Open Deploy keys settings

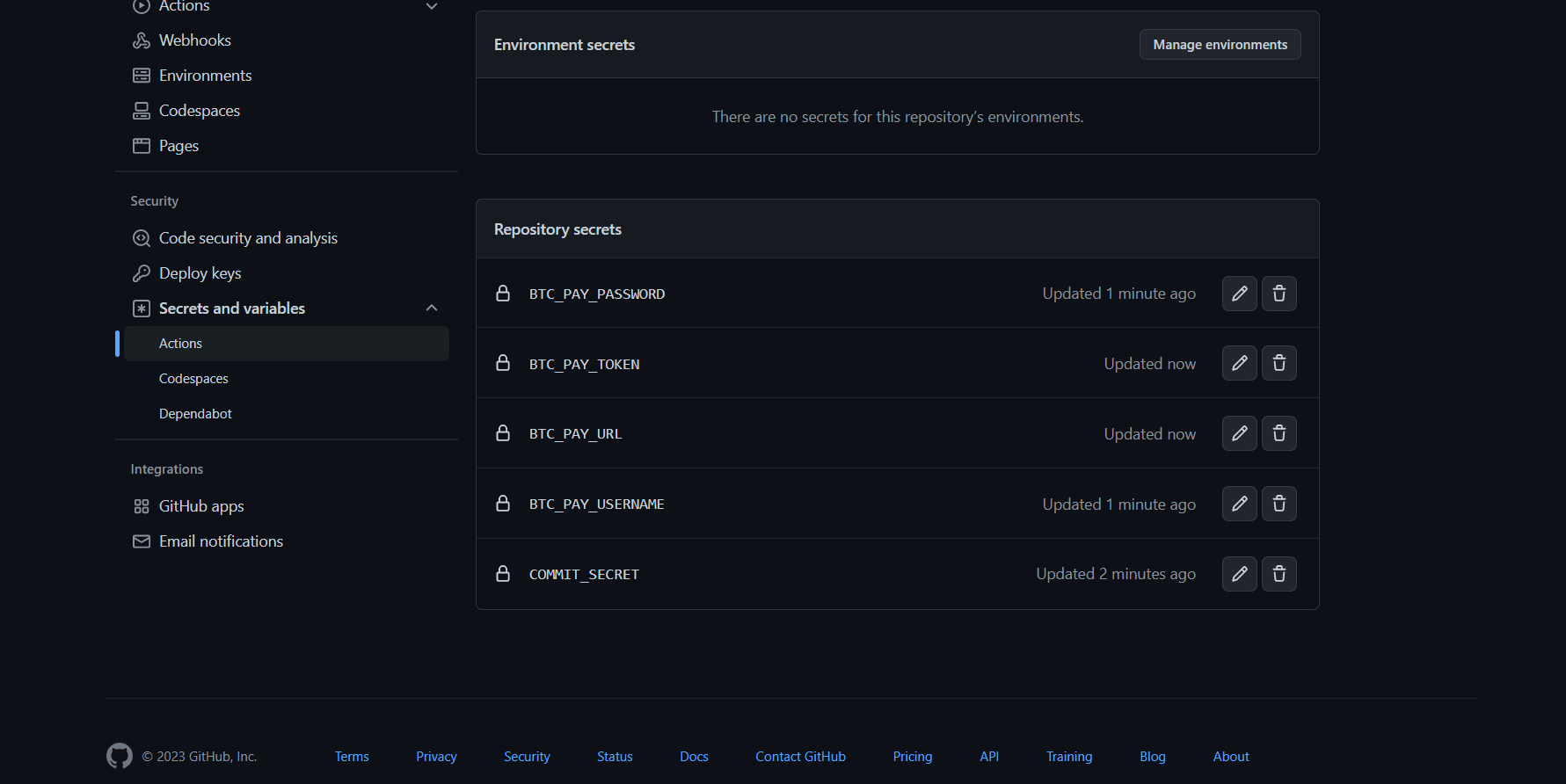pos(200,273)
